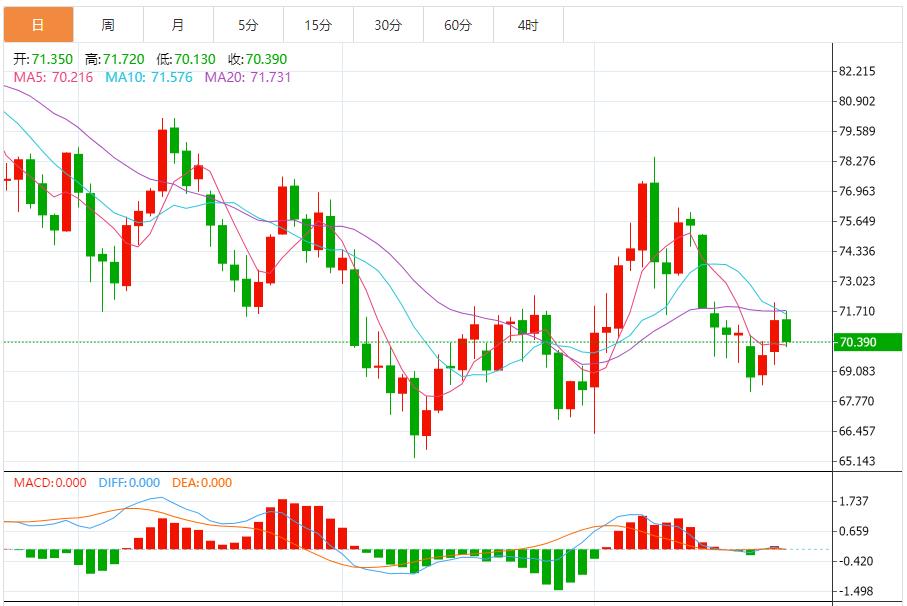The image size is (907, 606).
Task: Select the 日 daily chart tab
Action: [38, 25]
